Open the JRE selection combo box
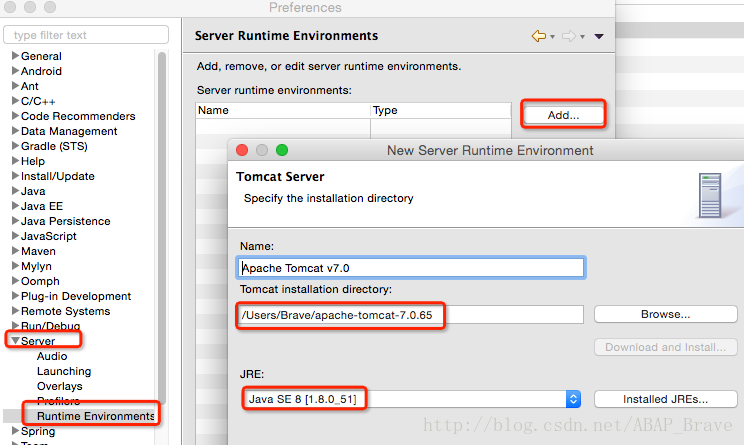744x445 pixels. [412, 399]
